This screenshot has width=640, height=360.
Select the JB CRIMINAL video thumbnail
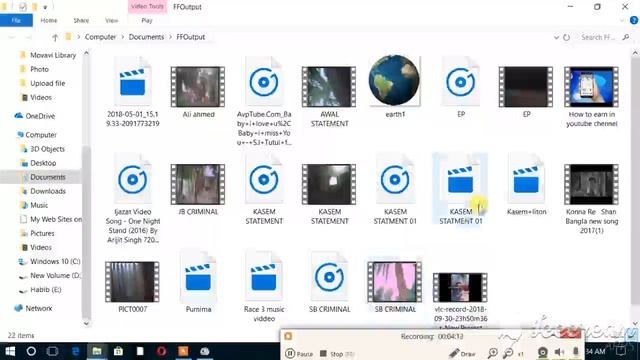pyautogui.click(x=198, y=184)
